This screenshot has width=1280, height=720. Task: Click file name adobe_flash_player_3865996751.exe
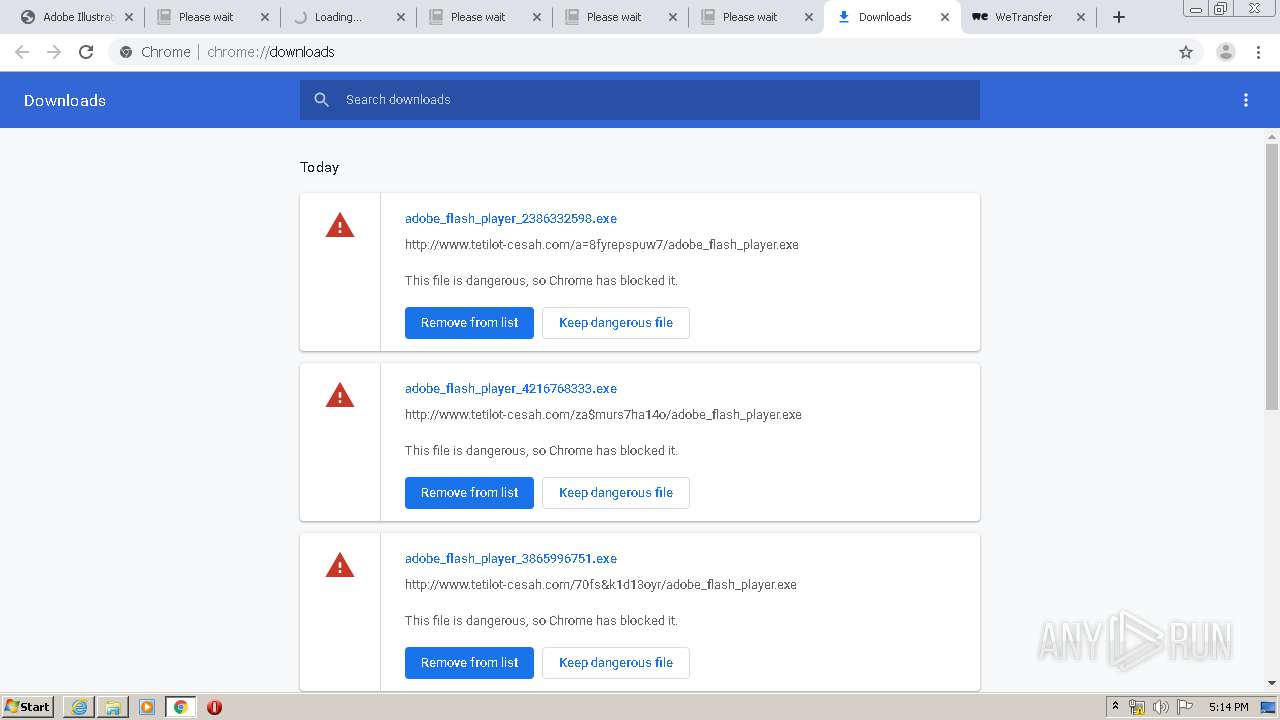pyautogui.click(x=511, y=558)
